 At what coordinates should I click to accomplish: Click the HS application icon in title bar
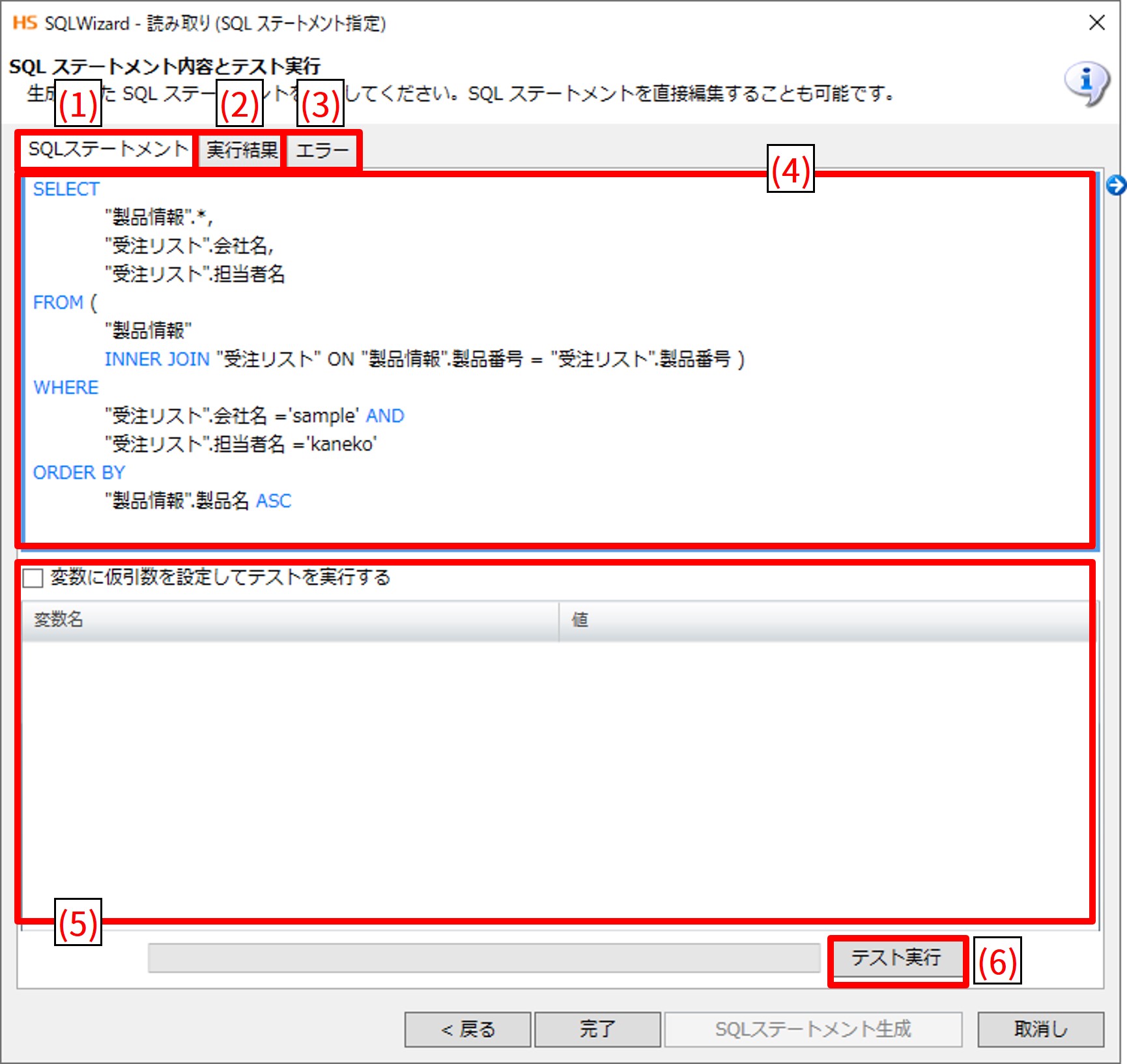pos(25,23)
